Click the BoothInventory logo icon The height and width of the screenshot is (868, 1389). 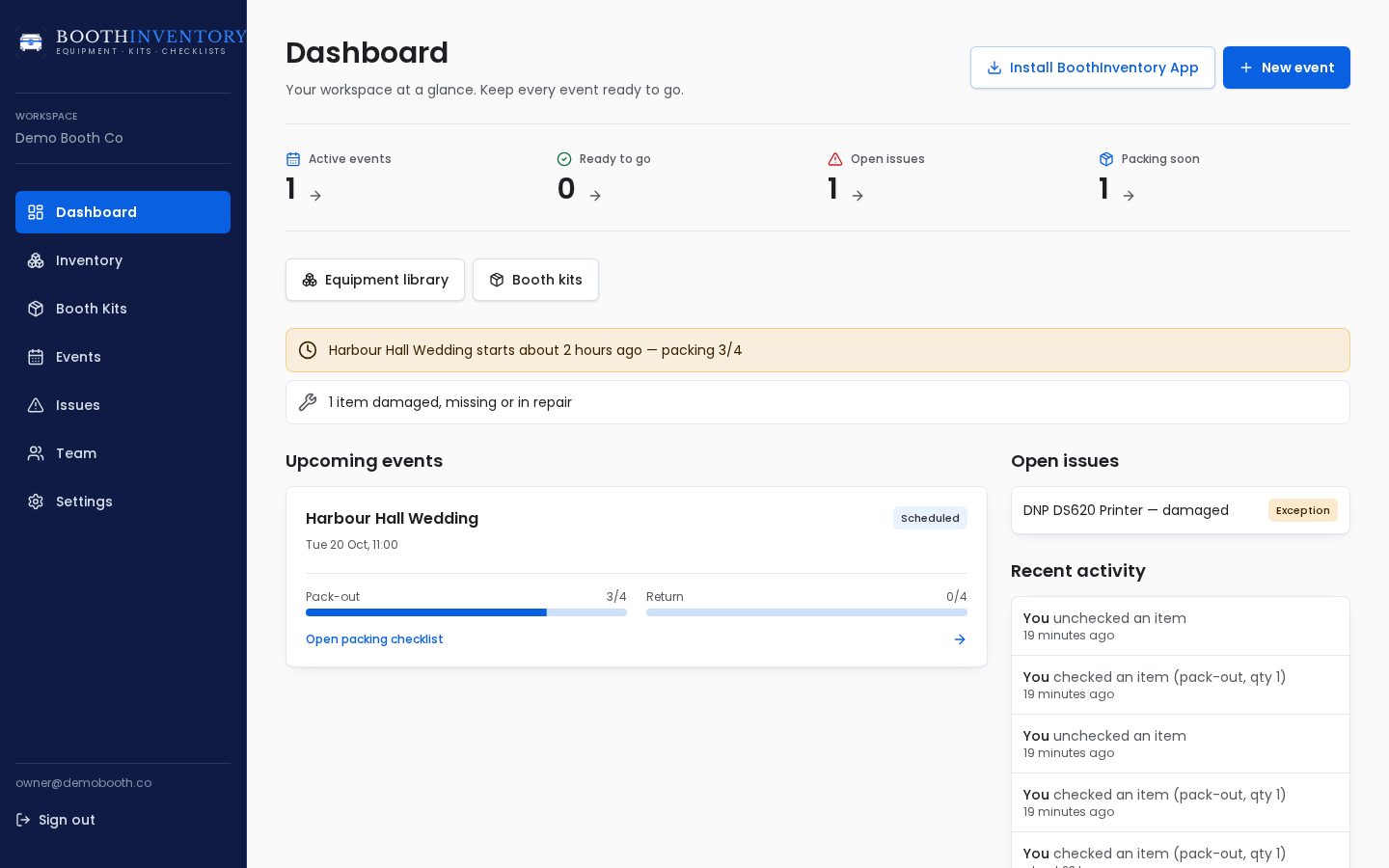[x=31, y=42]
